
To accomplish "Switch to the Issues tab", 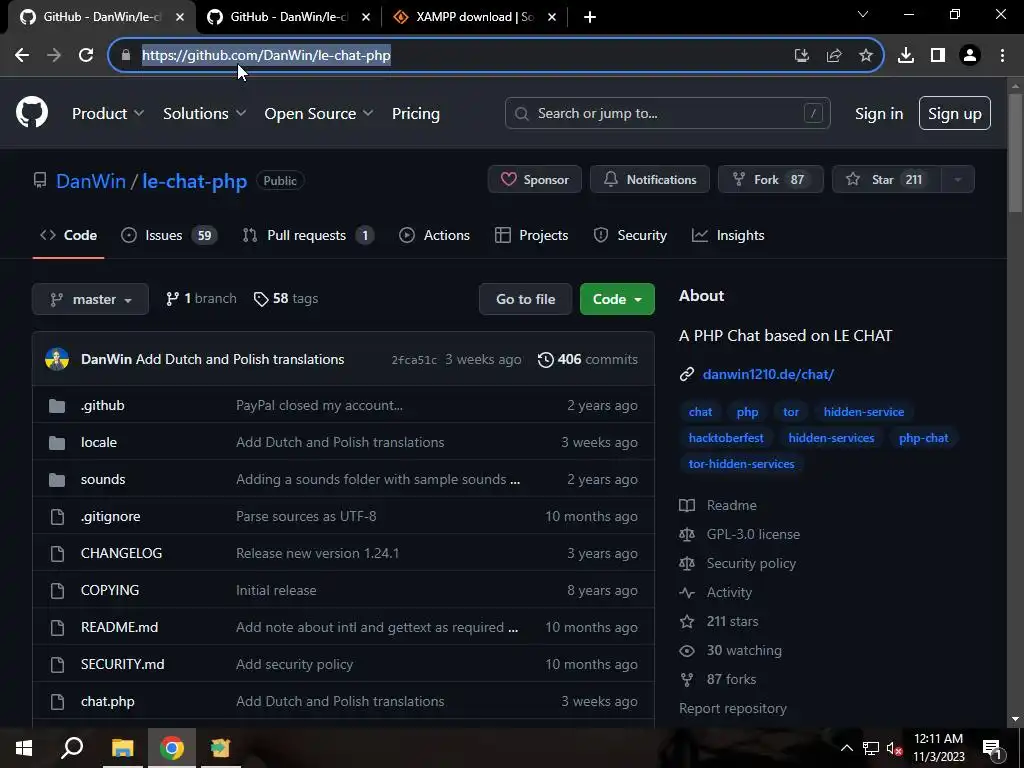I will pyautogui.click(x=169, y=235).
